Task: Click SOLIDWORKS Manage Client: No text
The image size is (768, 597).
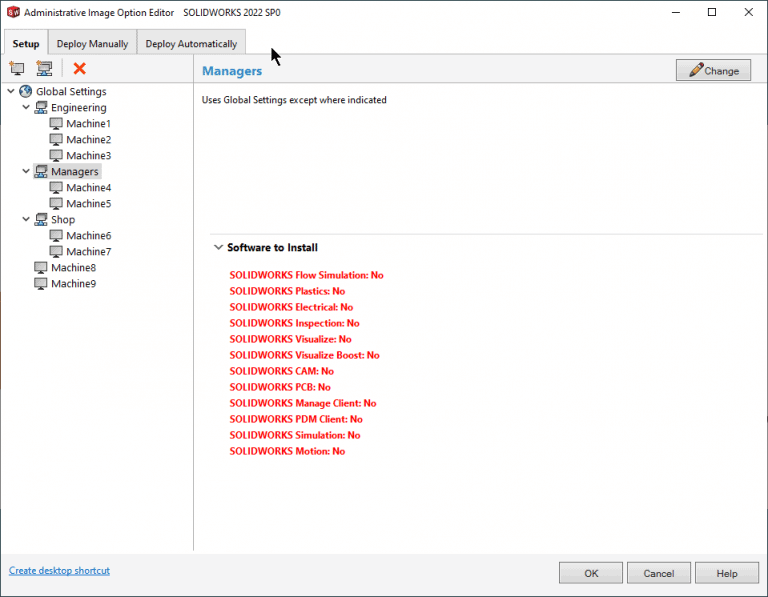Action: tap(303, 404)
